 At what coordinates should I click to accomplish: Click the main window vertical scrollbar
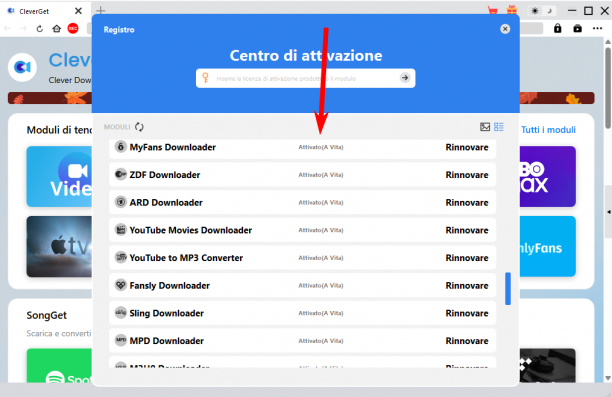click(x=607, y=88)
